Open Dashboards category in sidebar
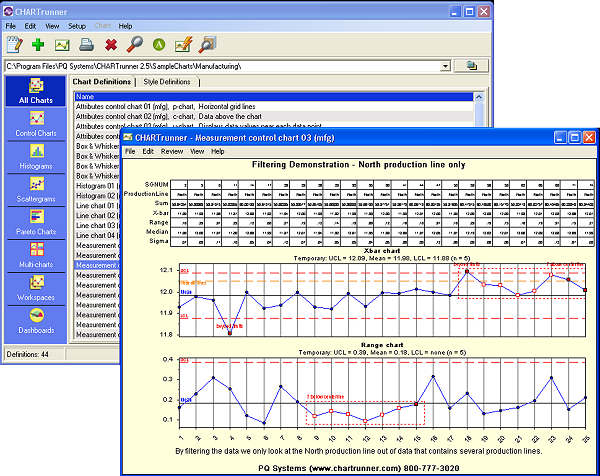Viewport: 600px width, 476px height. click(36, 321)
